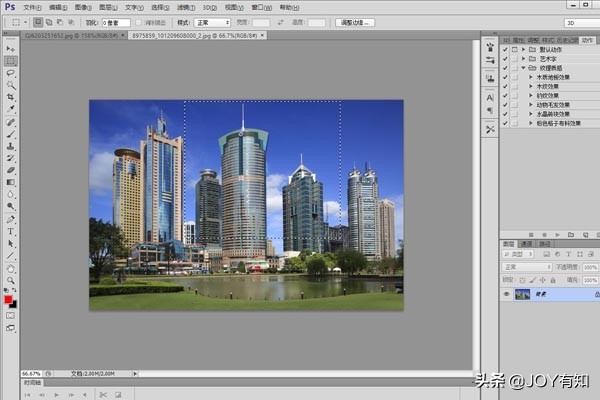Expand the 木质地板效果 action
The image size is (600, 400).
531,77
